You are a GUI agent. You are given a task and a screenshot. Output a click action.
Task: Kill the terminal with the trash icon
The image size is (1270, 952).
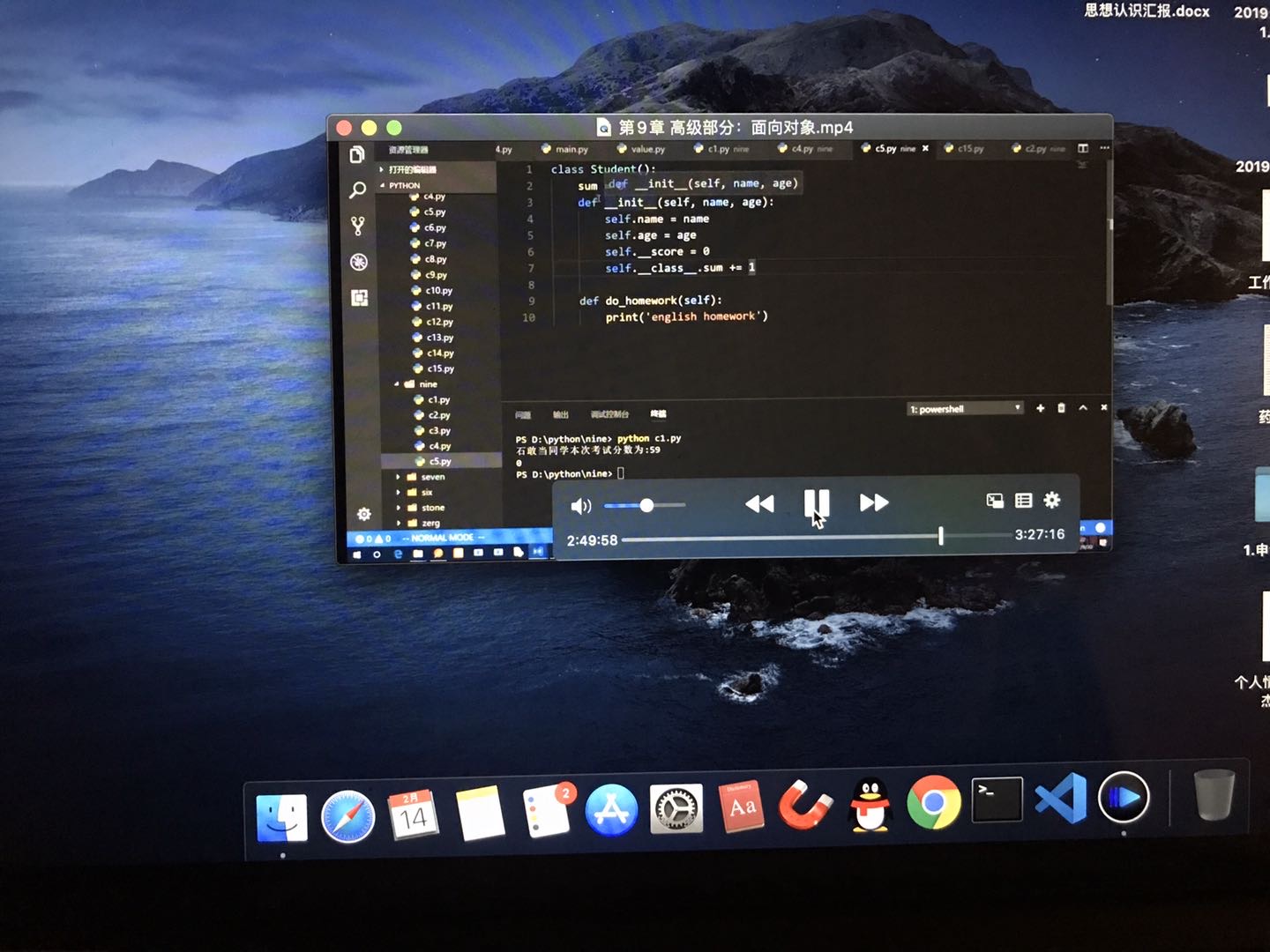1061,408
